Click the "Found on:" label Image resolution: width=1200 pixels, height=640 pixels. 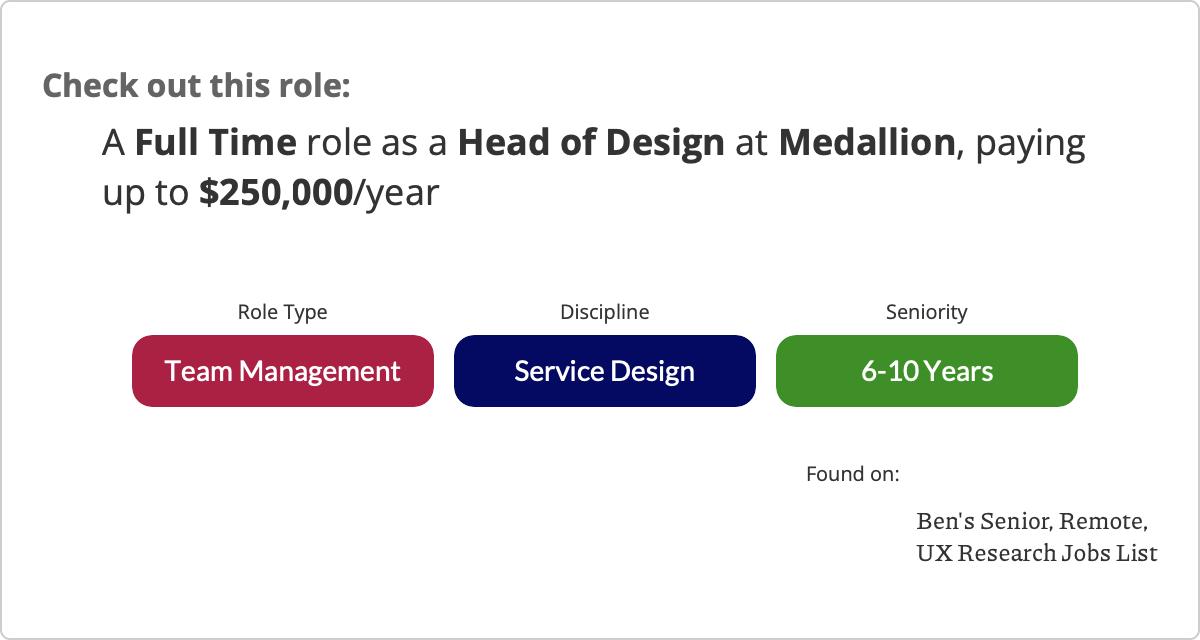(852, 473)
